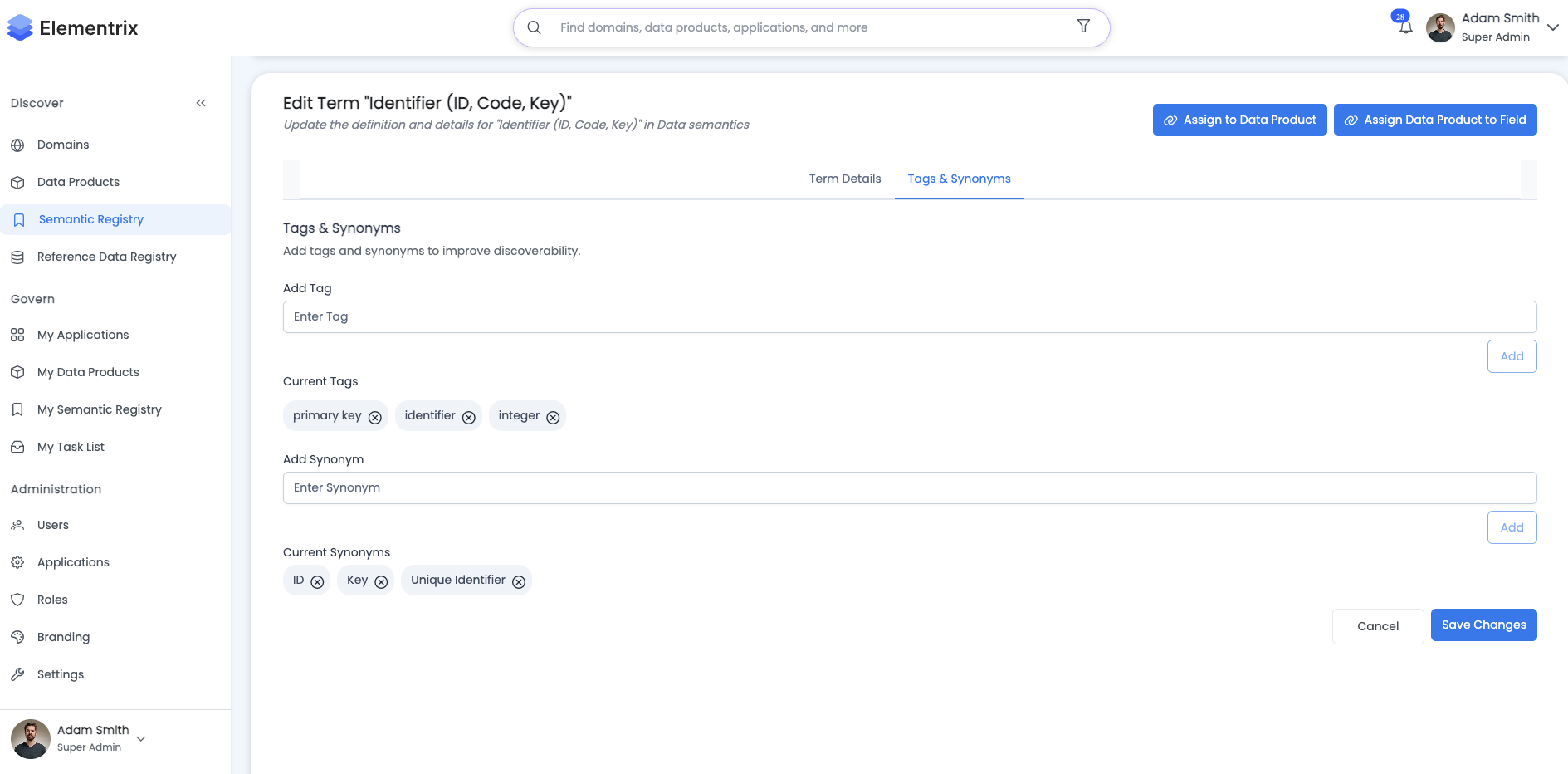The image size is (1568, 774).
Task: Remove the "identifier" tag
Action: pos(470,418)
